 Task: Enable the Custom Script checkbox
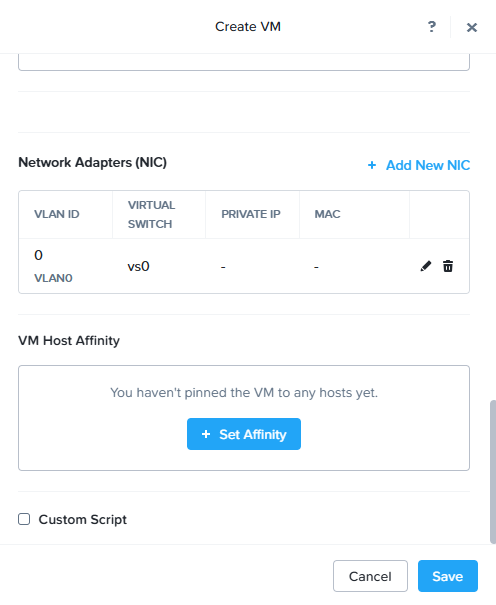(x=24, y=519)
